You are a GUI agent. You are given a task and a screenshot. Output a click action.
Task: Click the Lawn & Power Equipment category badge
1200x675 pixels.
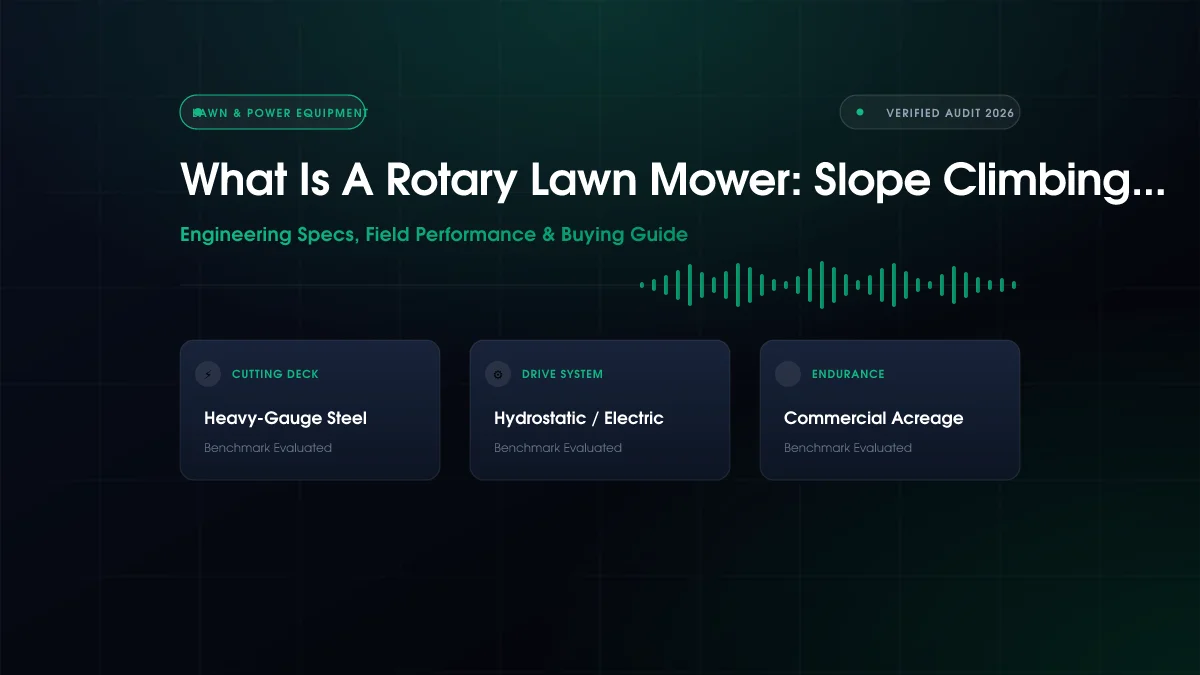[x=274, y=113]
